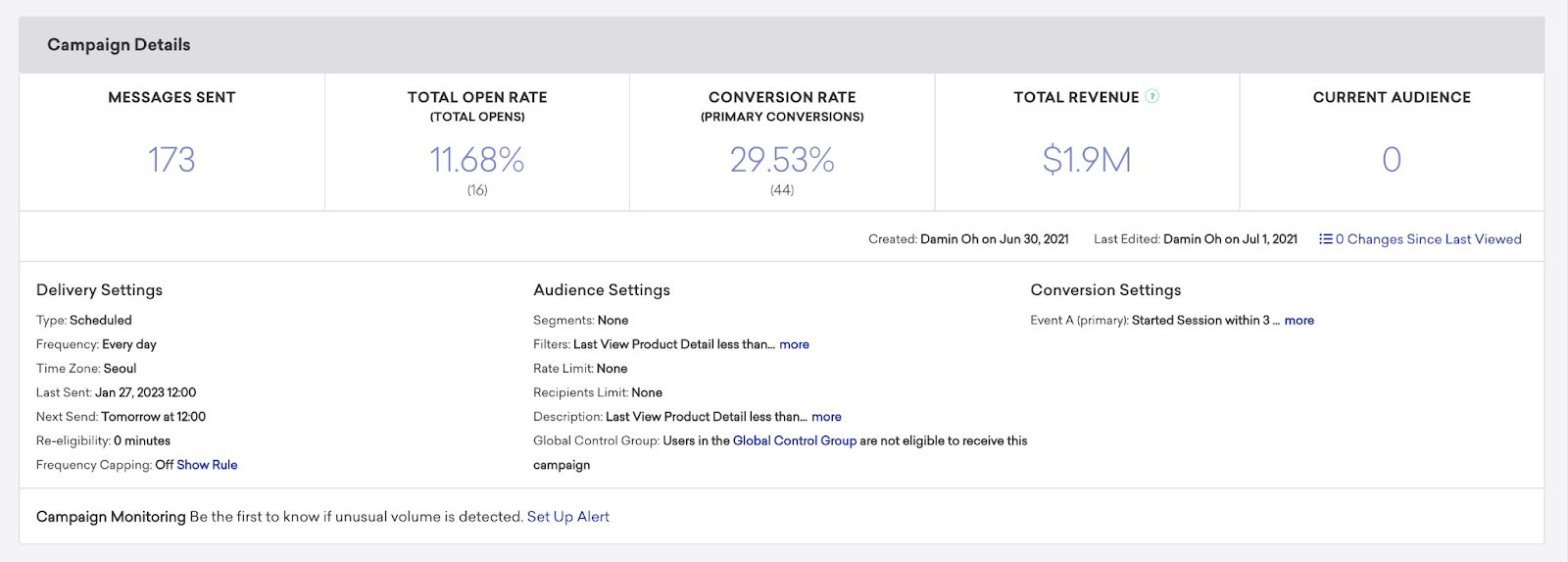Click the Conversion Settings heading
This screenshot has height=562, width=1568.
pos(1105,290)
